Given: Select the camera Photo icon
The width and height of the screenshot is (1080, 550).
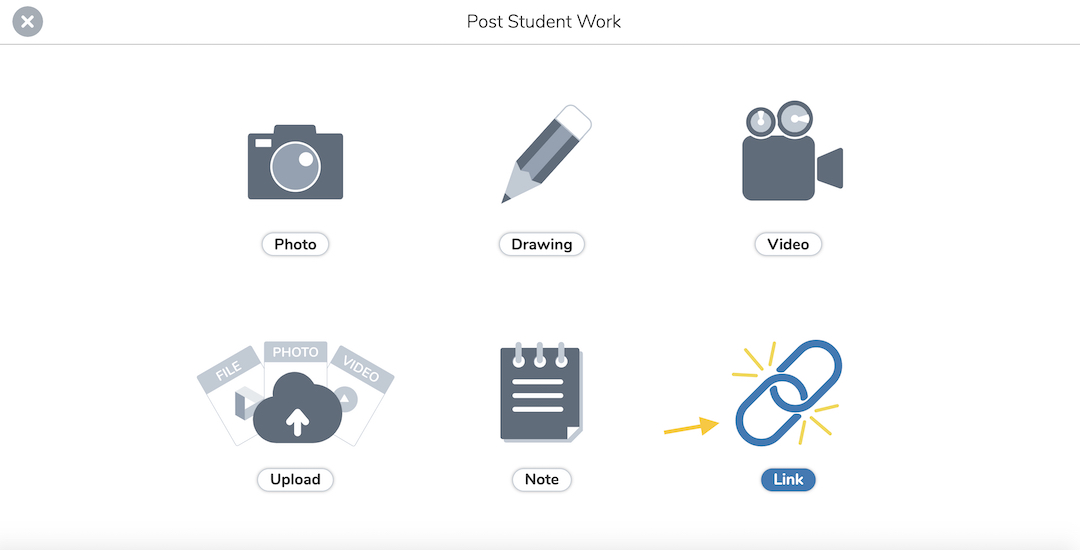Looking at the screenshot, I should (295, 162).
